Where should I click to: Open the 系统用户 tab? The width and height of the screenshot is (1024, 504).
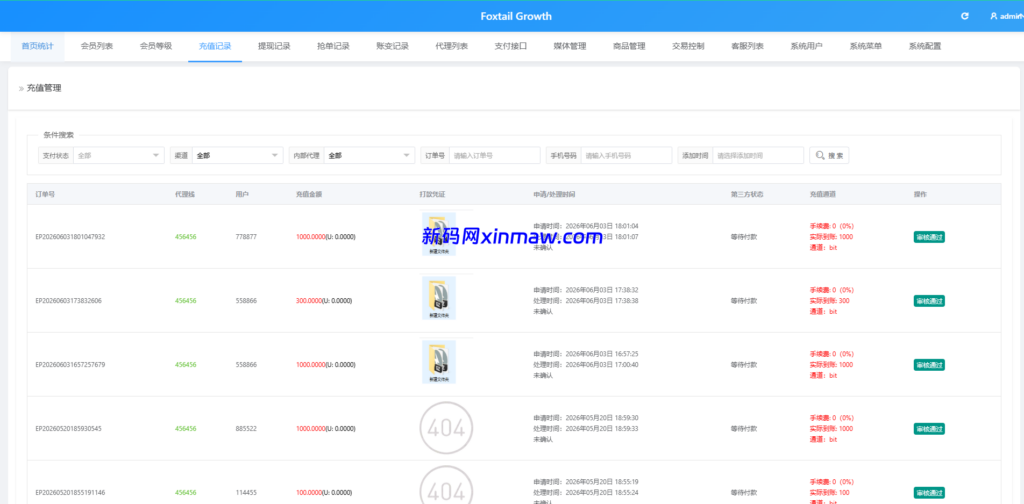(807, 46)
